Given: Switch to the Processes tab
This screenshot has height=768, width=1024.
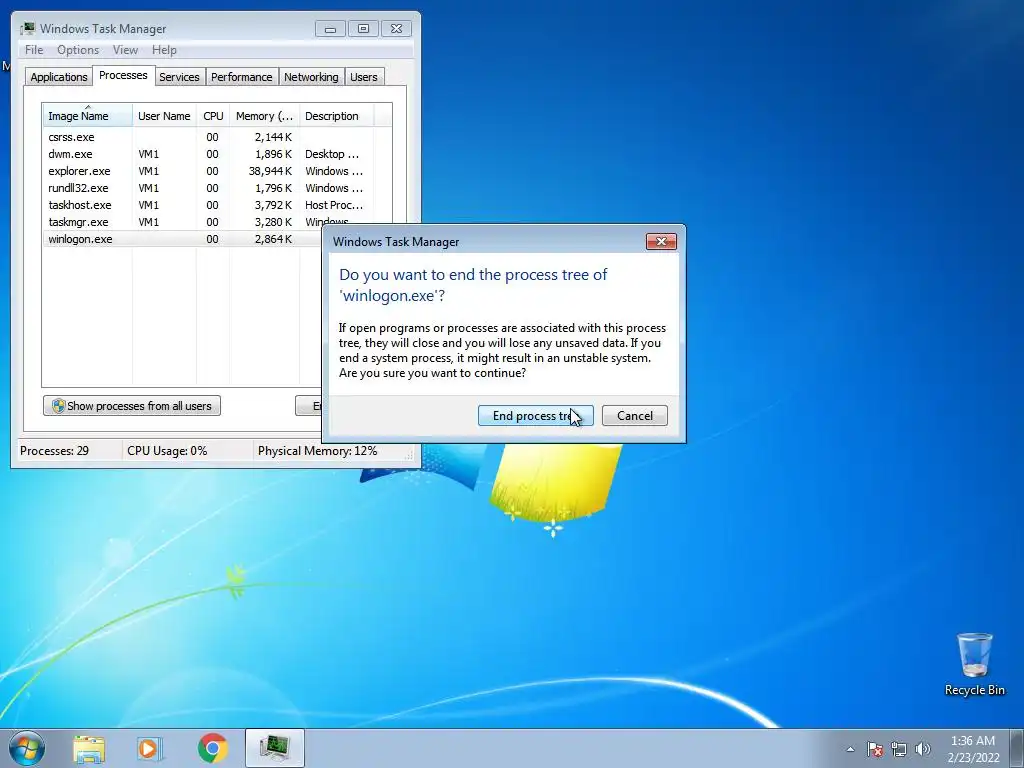Looking at the screenshot, I should pos(123,75).
